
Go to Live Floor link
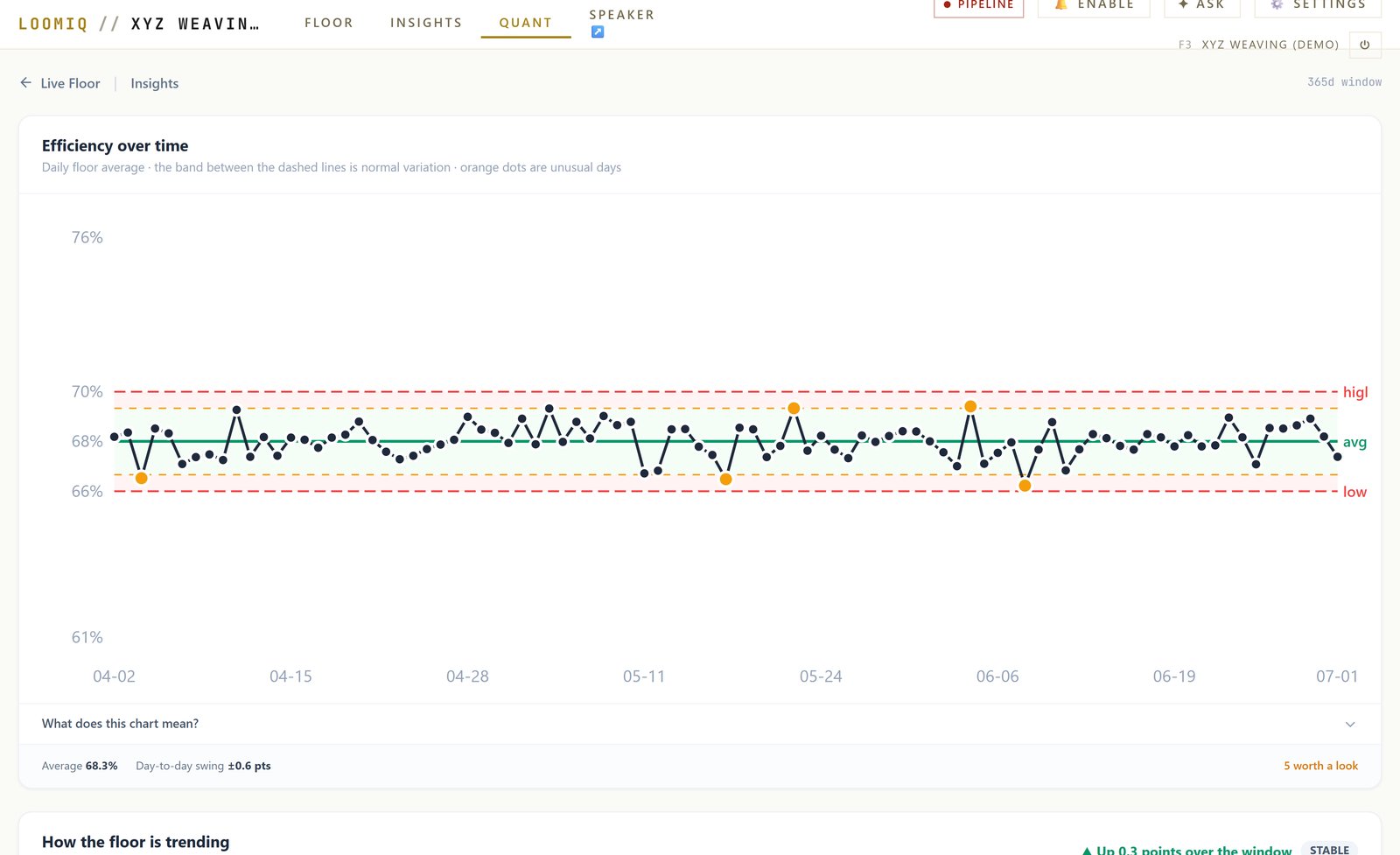(x=70, y=83)
